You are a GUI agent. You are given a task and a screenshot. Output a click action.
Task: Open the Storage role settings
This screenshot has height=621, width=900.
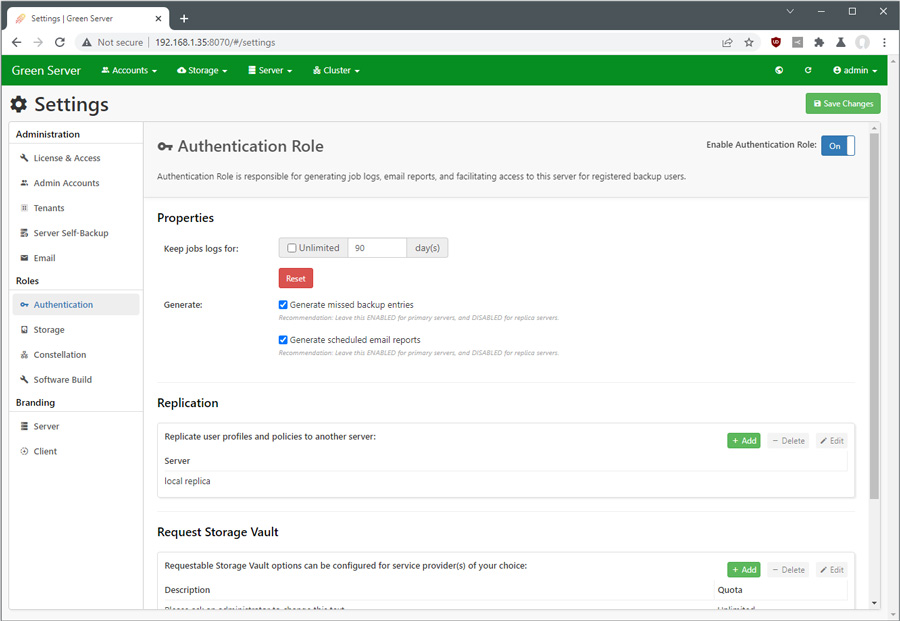click(76, 330)
